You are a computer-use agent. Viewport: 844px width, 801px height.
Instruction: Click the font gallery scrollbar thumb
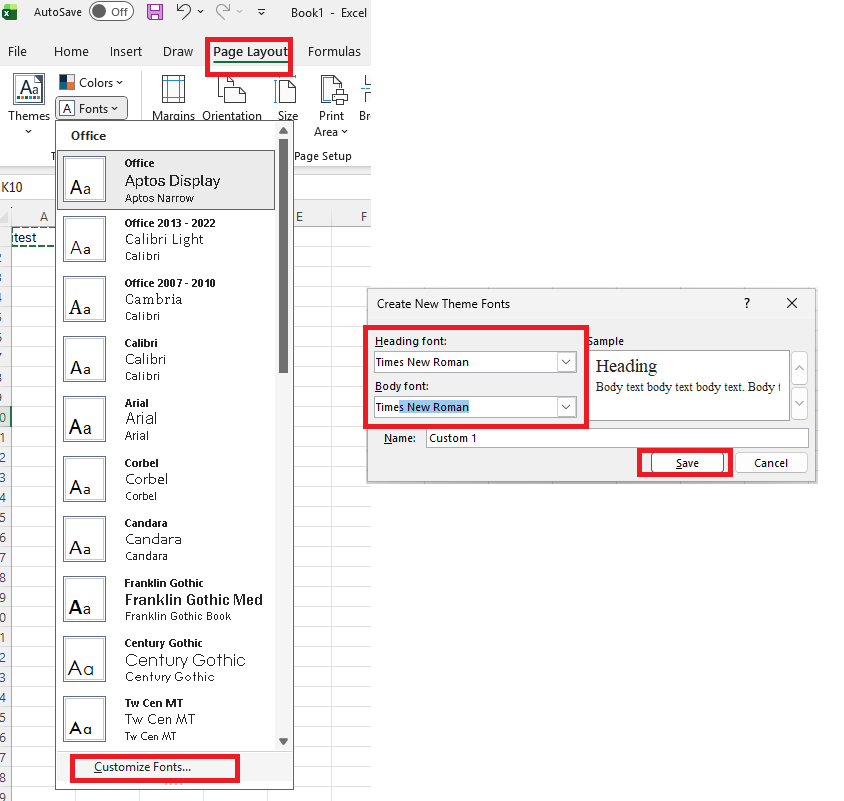click(x=284, y=255)
